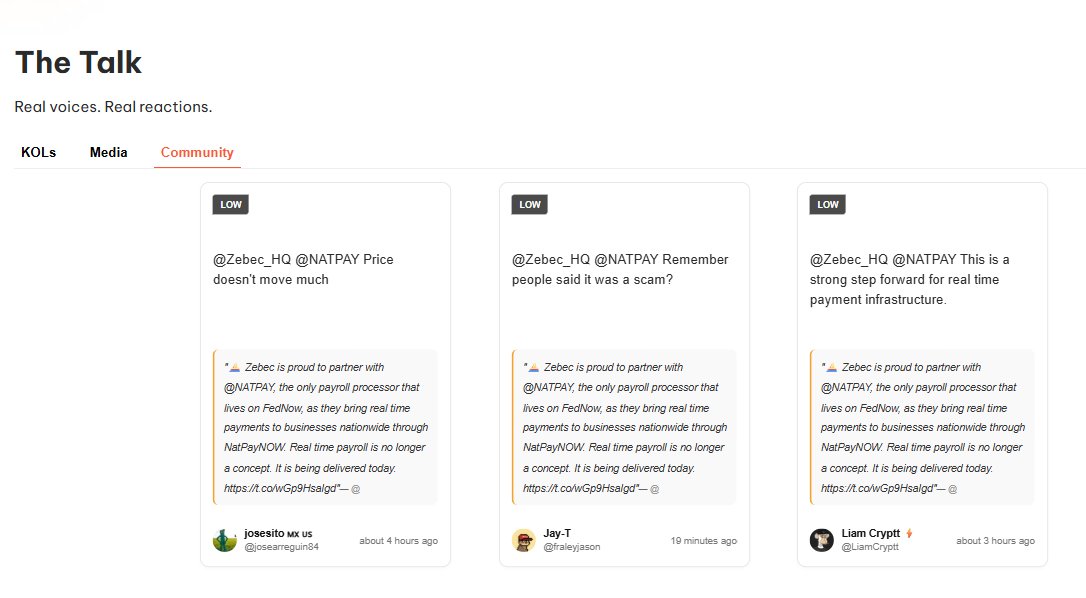Switch to the KOLs tab
This screenshot has width=1086, height=598.
(x=38, y=153)
